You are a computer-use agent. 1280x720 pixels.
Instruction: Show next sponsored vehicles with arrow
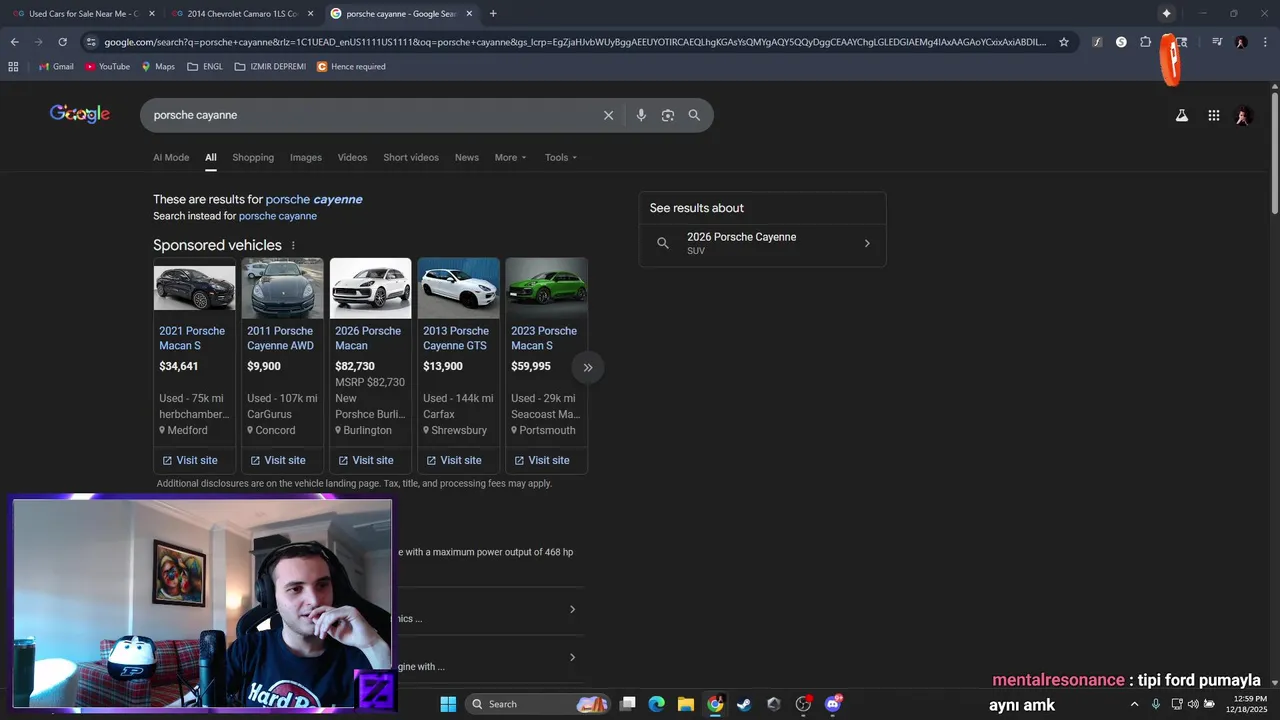[588, 367]
